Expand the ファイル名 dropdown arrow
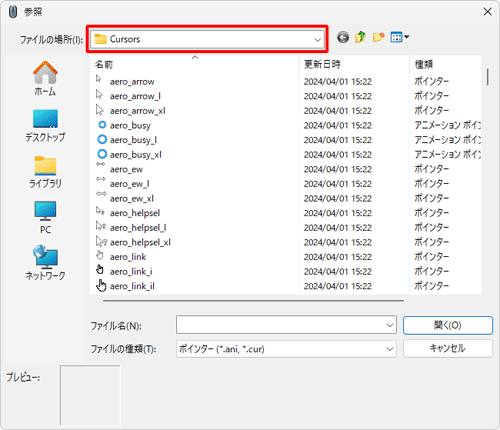The image size is (500, 430). coord(390,325)
